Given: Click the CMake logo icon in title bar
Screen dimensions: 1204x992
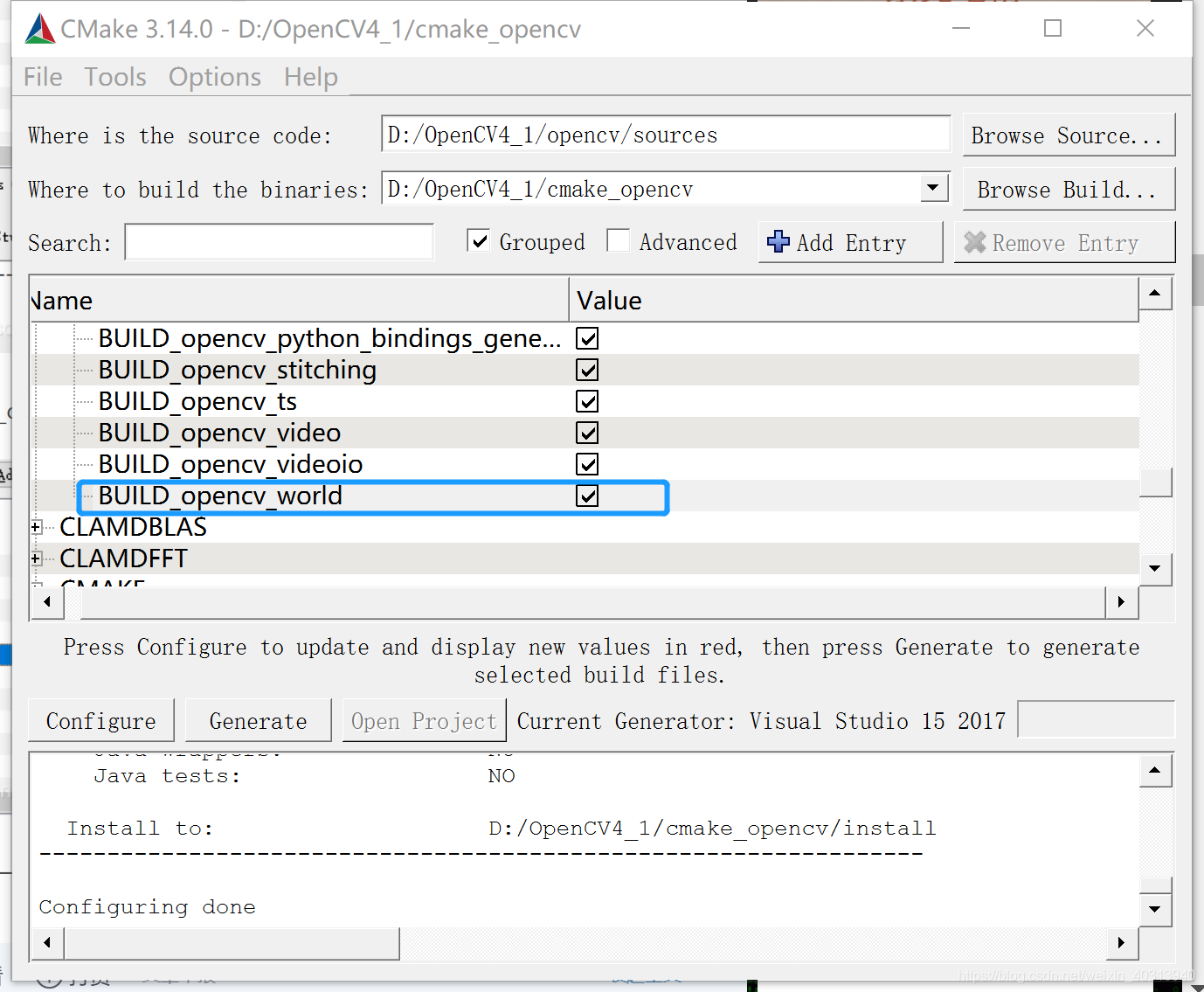Looking at the screenshot, I should click(40, 29).
